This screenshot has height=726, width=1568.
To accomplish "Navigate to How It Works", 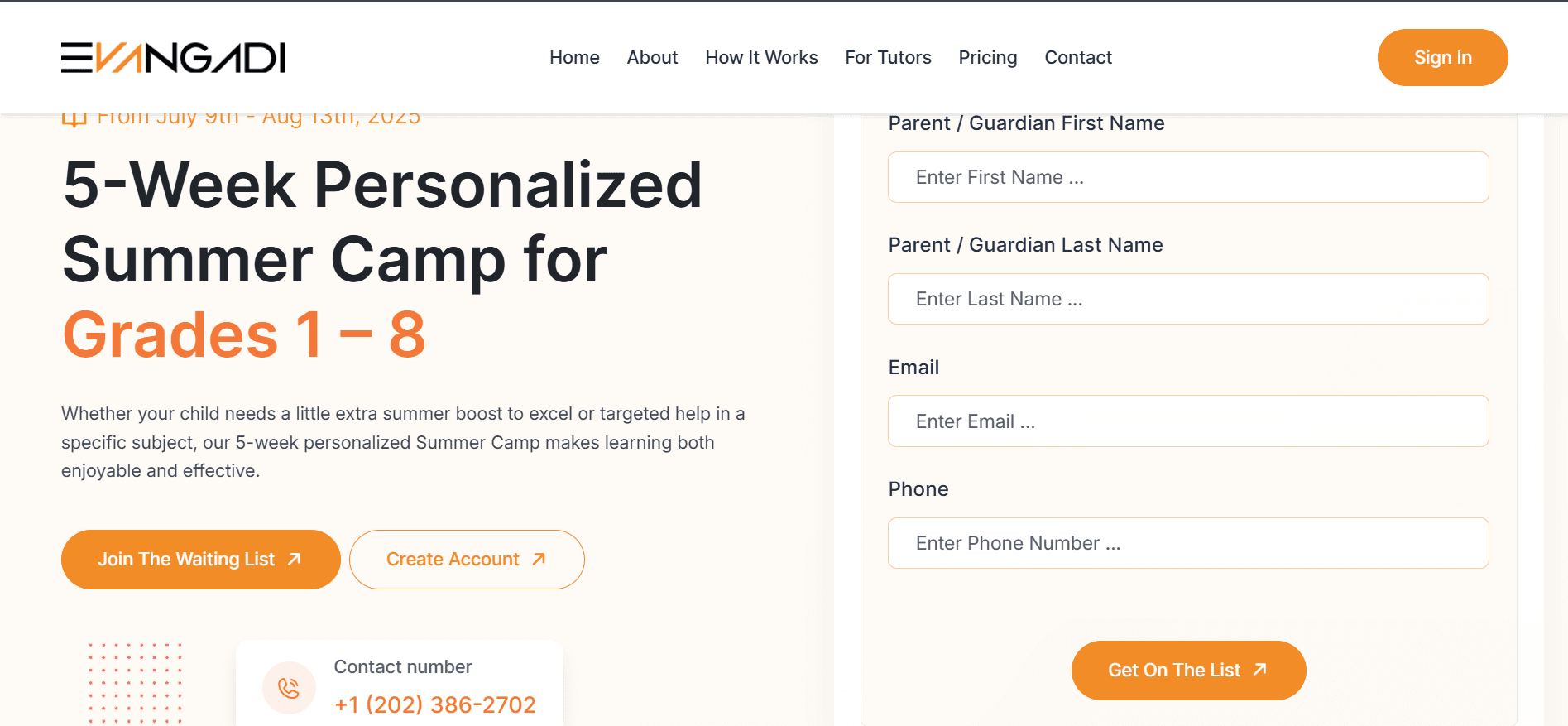I will pos(760,57).
